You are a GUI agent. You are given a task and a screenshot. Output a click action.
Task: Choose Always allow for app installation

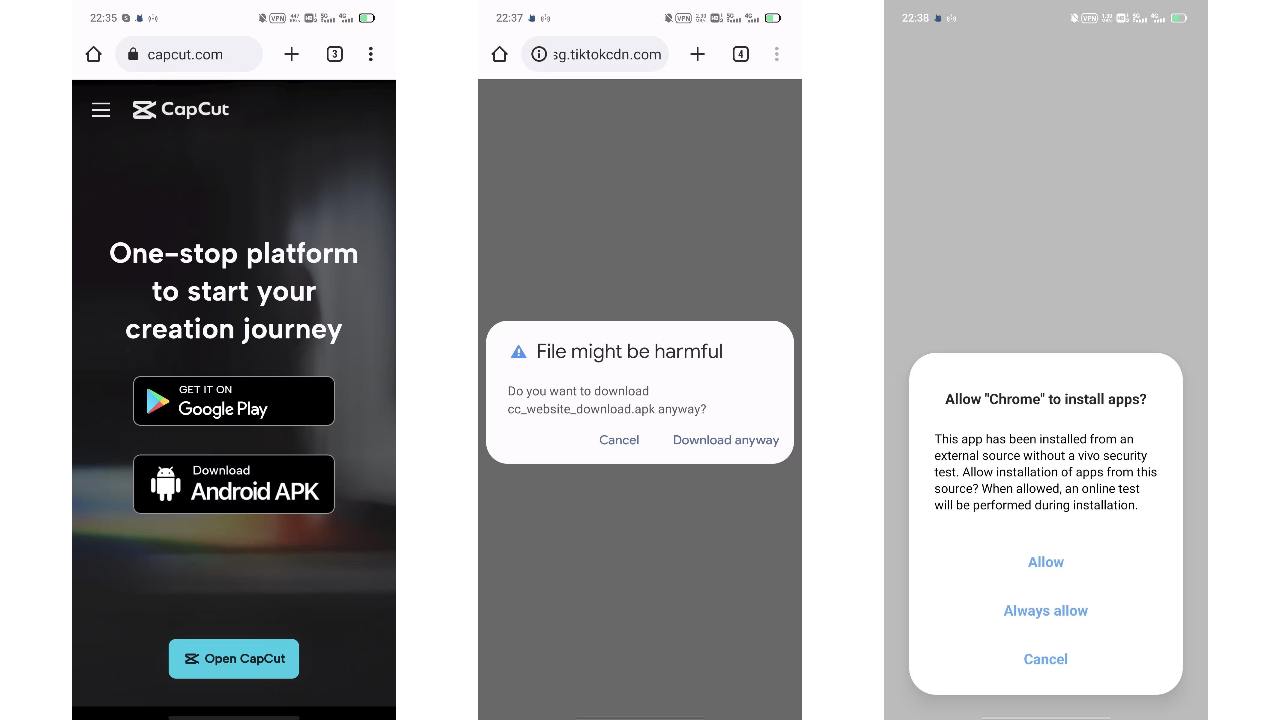point(1045,610)
